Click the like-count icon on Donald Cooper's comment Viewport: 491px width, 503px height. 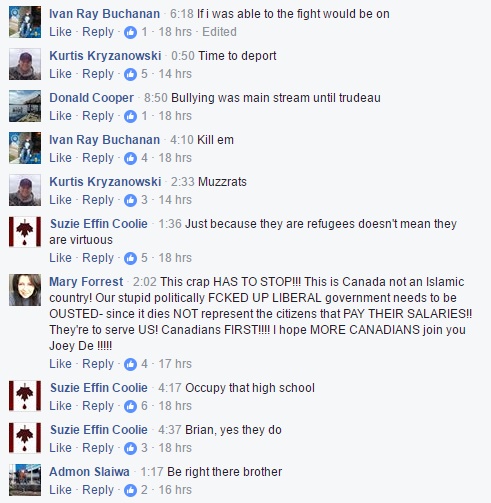[130, 116]
